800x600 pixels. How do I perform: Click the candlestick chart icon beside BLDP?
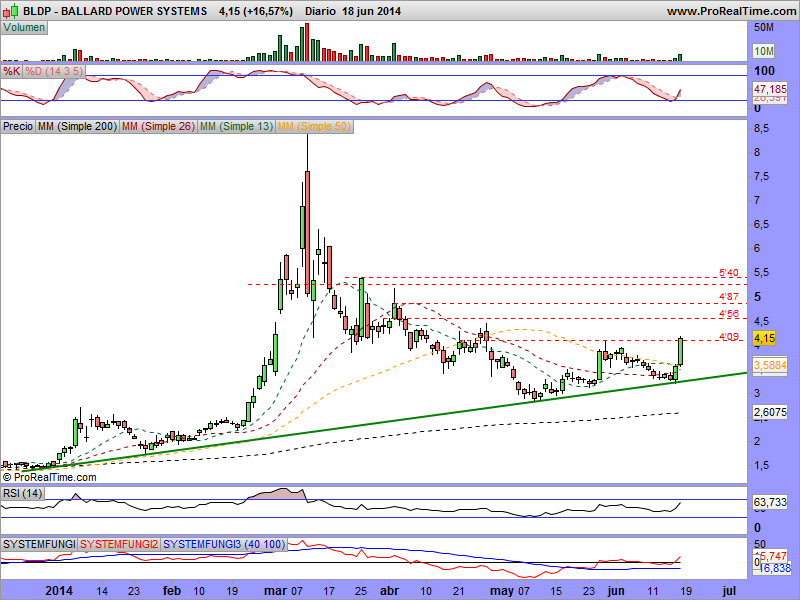pos(11,11)
